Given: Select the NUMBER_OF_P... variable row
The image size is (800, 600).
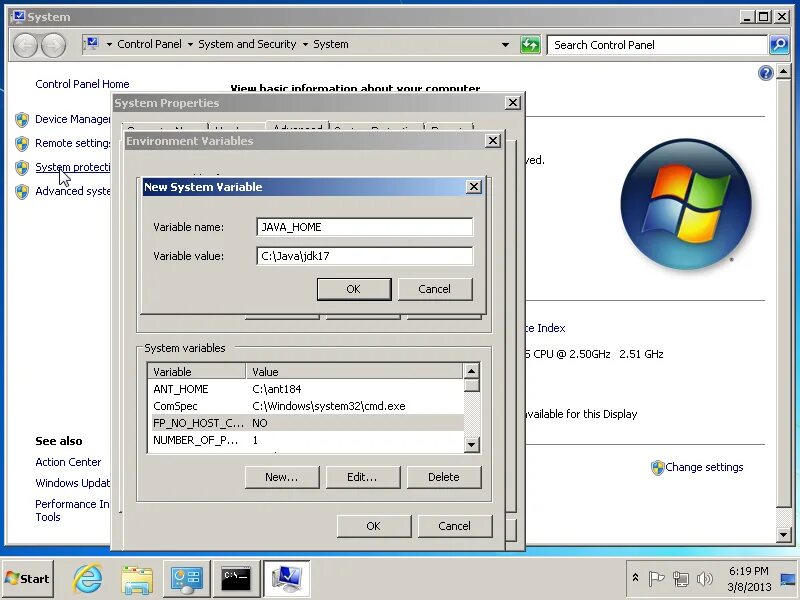Looking at the screenshot, I should point(307,440).
